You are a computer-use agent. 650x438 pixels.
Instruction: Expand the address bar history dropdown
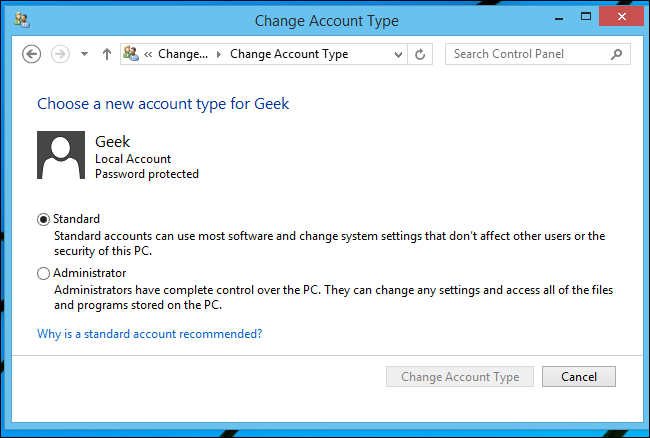tap(396, 54)
